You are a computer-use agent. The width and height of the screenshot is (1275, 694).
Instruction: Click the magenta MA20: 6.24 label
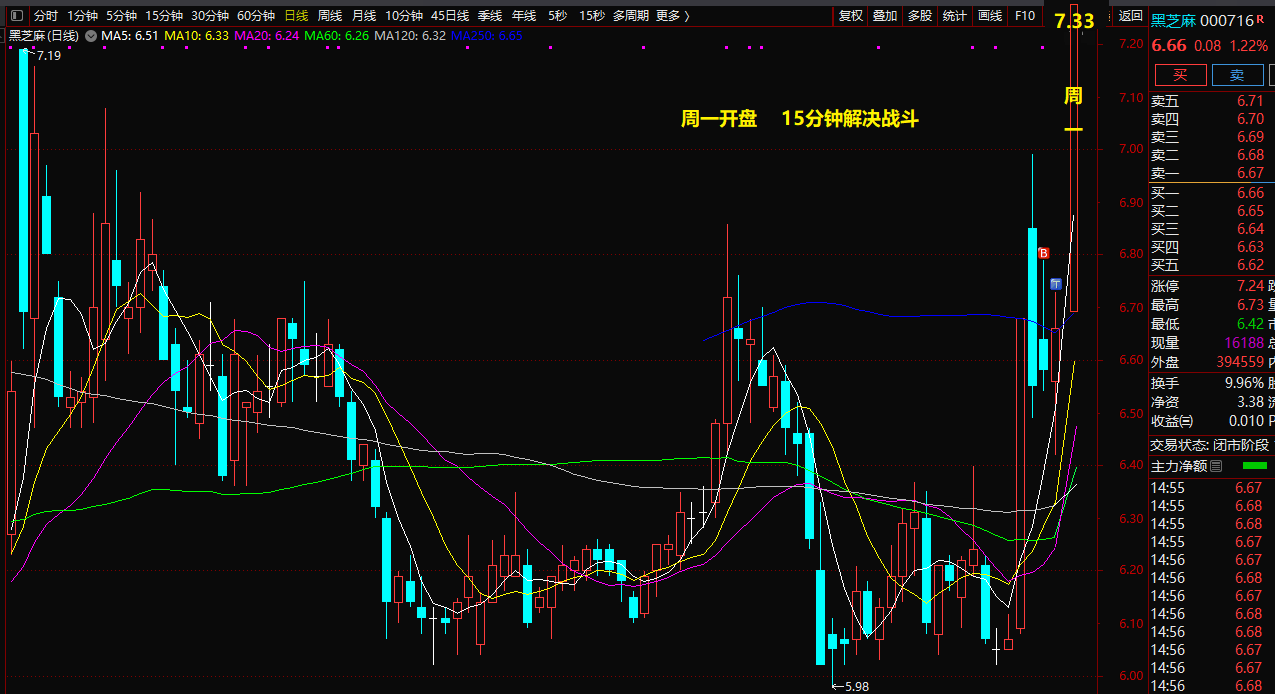click(x=267, y=36)
